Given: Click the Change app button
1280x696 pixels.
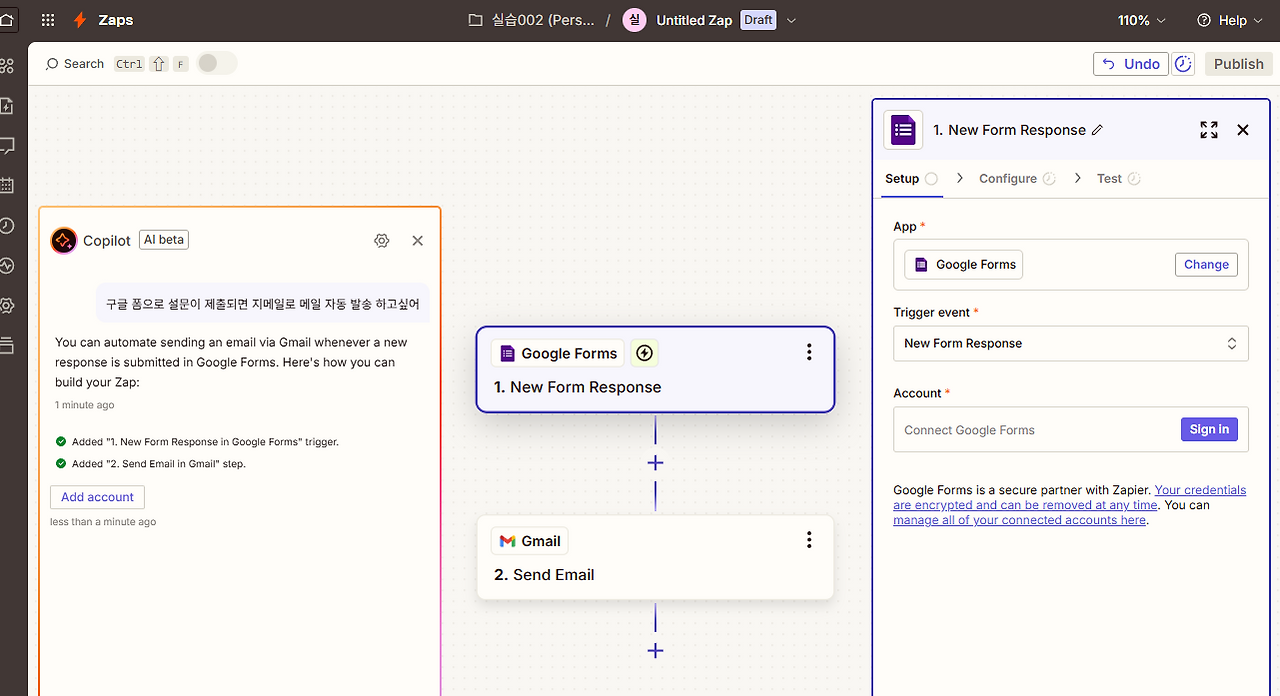Looking at the screenshot, I should 1206,265.
